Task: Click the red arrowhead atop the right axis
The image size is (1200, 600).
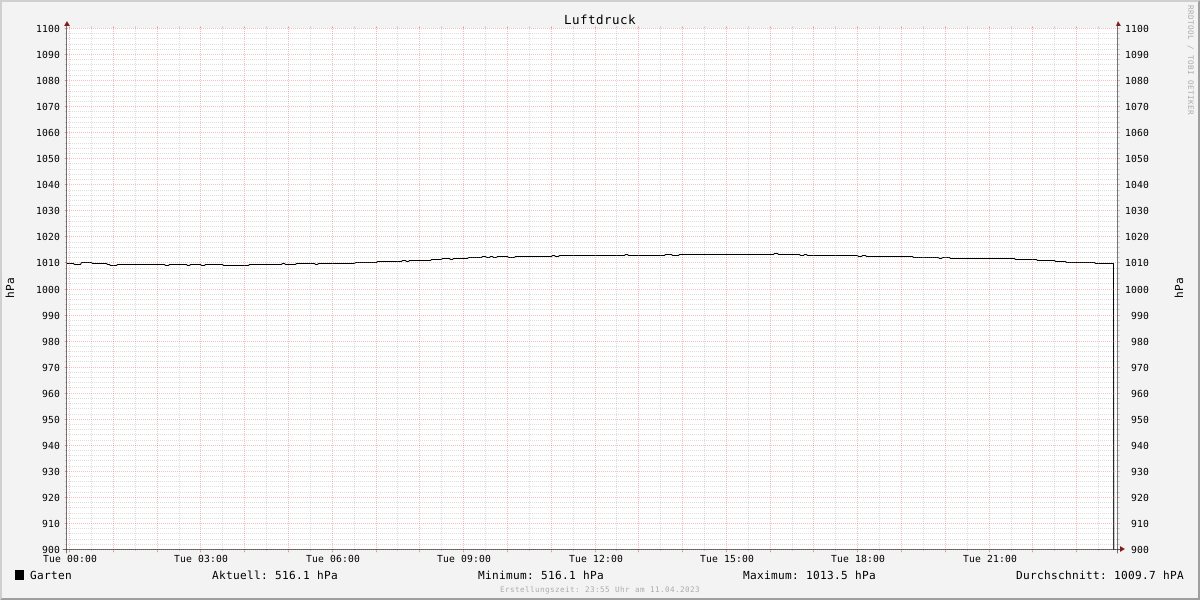Action: (1118, 23)
